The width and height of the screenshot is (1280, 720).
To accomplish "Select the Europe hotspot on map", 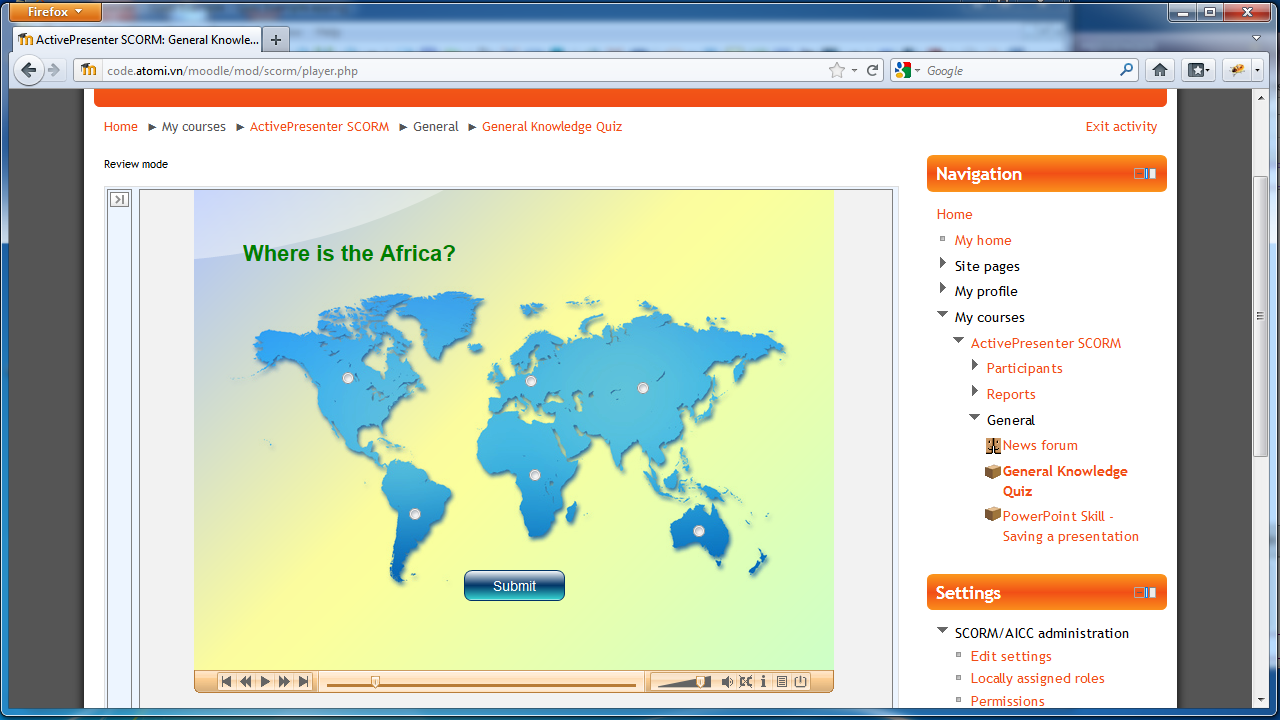I will [x=531, y=381].
